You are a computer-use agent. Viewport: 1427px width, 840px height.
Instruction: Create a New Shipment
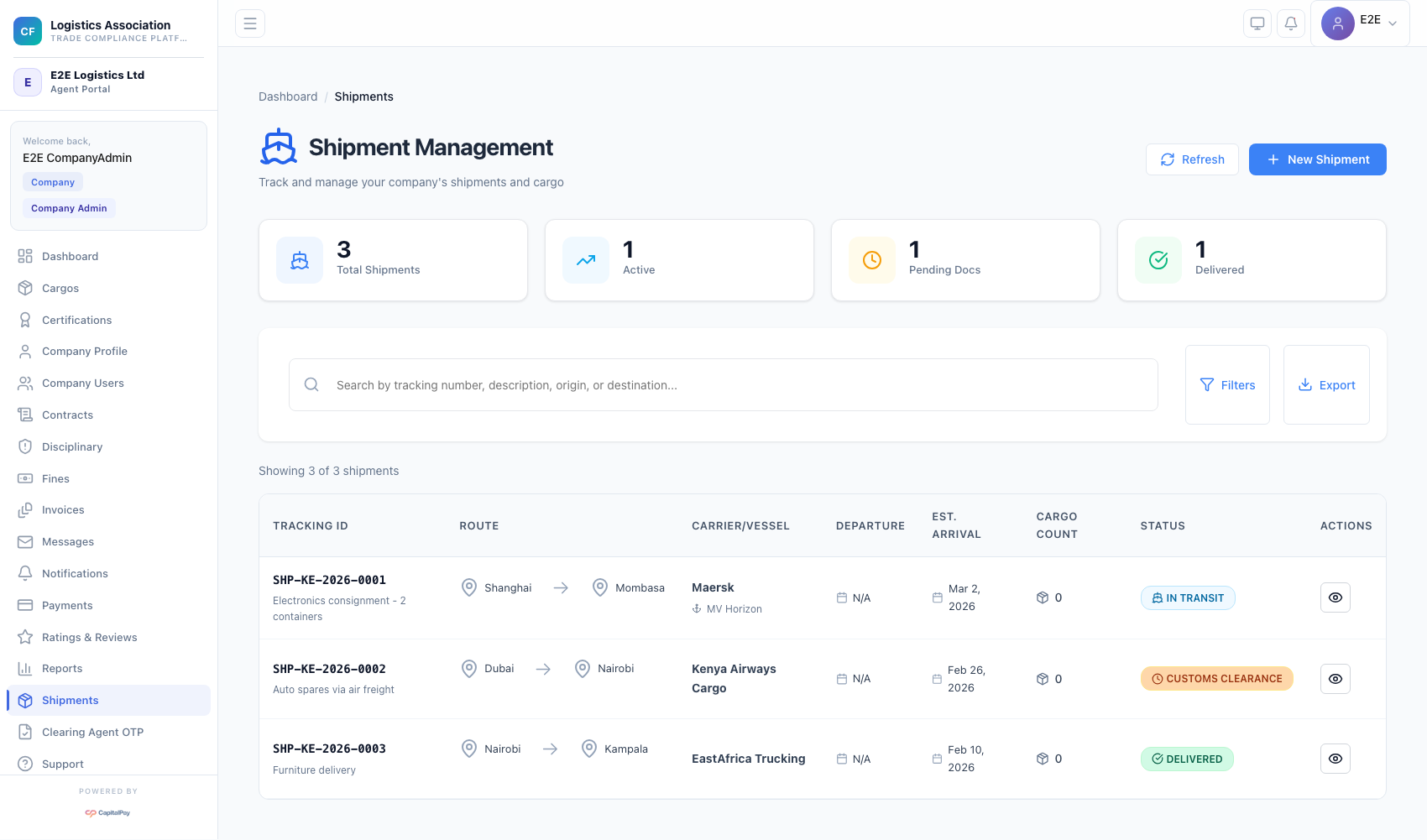[x=1317, y=159]
